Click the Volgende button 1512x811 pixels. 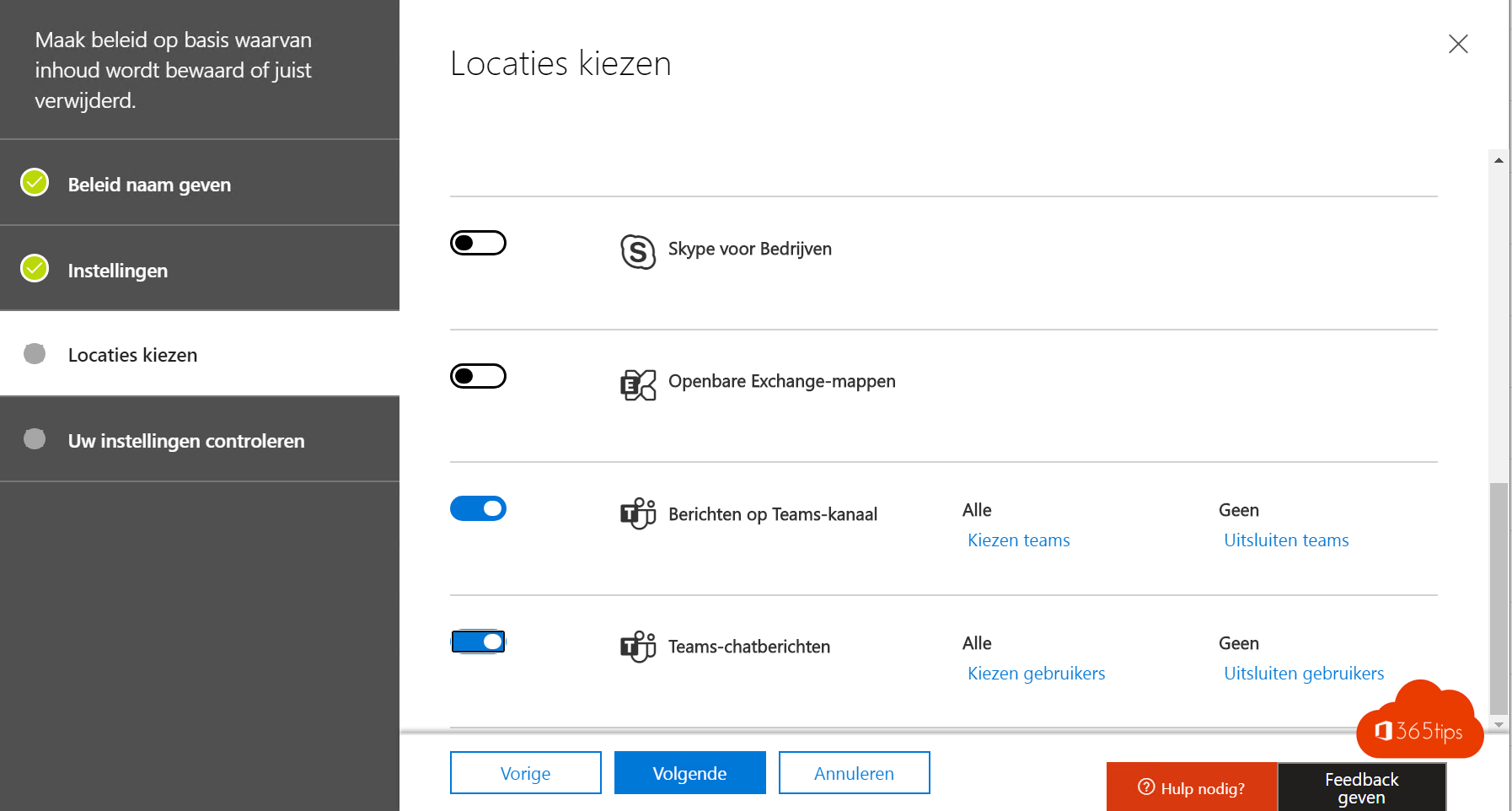pyautogui.click(x=690, y=773)
